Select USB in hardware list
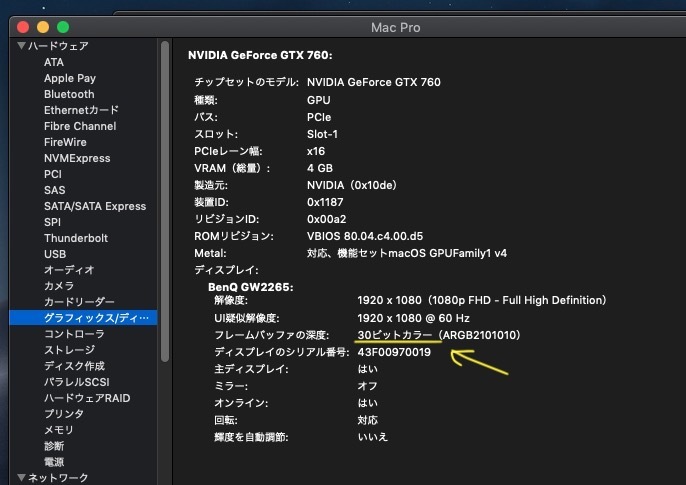 point(55,254)
